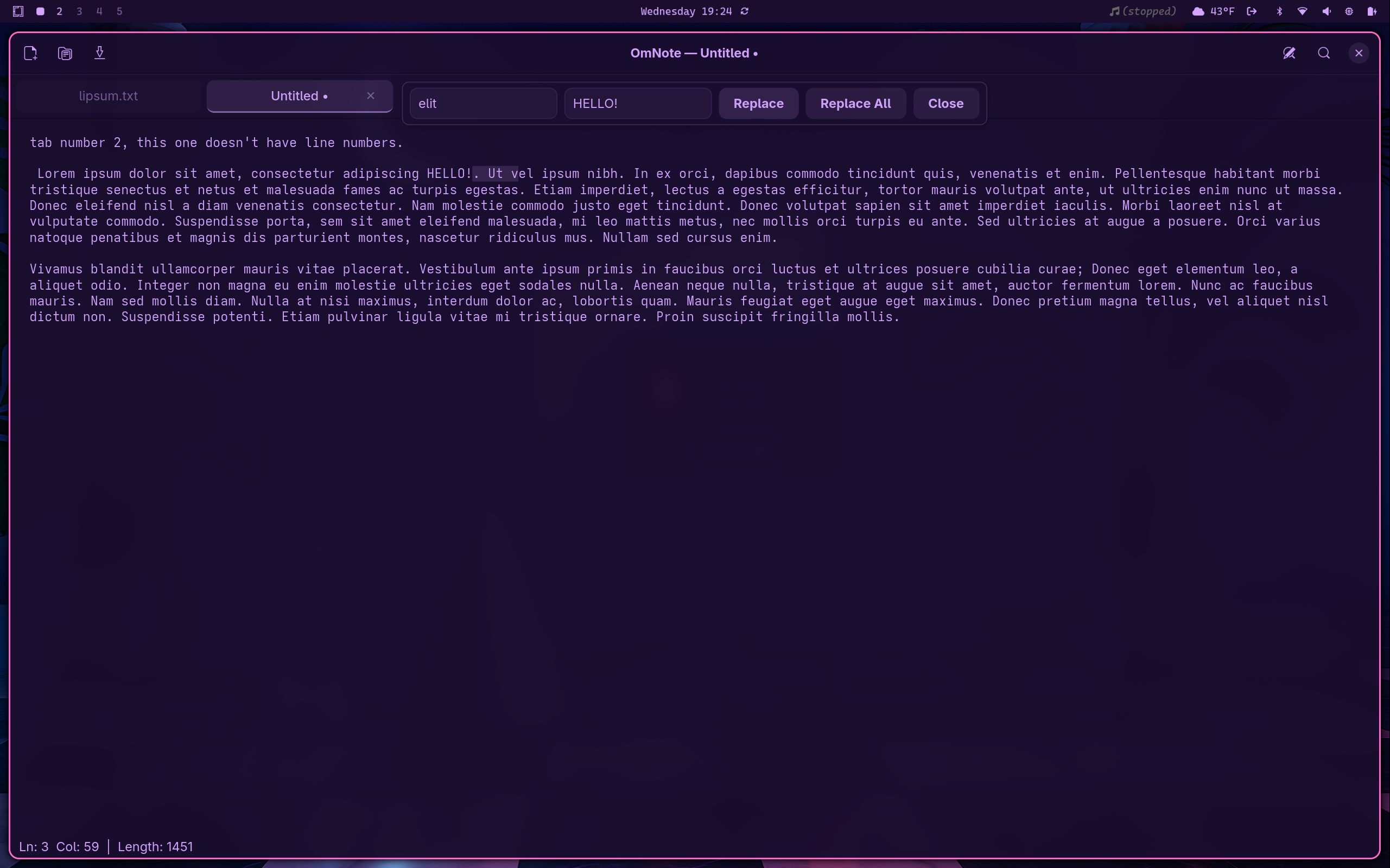Click the CPU chip icon in tray
The height and width of the screenshot is (868, 1390).
[x=1349, y=11]
